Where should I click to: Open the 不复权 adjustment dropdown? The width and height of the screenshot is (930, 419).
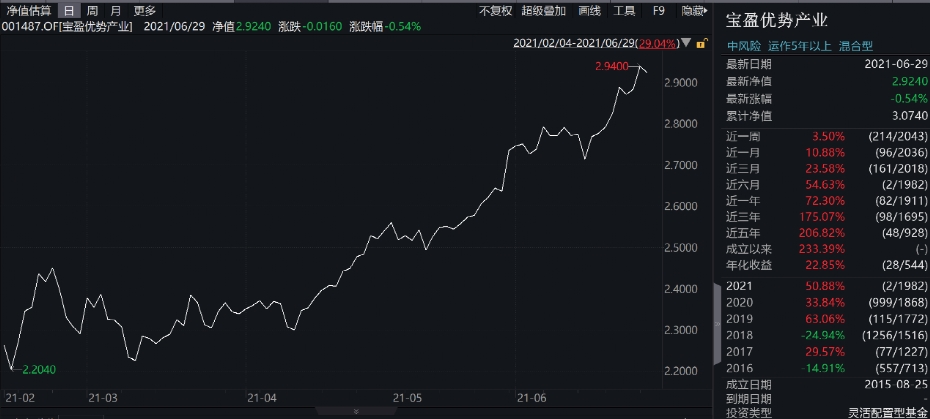coord(495,10)
